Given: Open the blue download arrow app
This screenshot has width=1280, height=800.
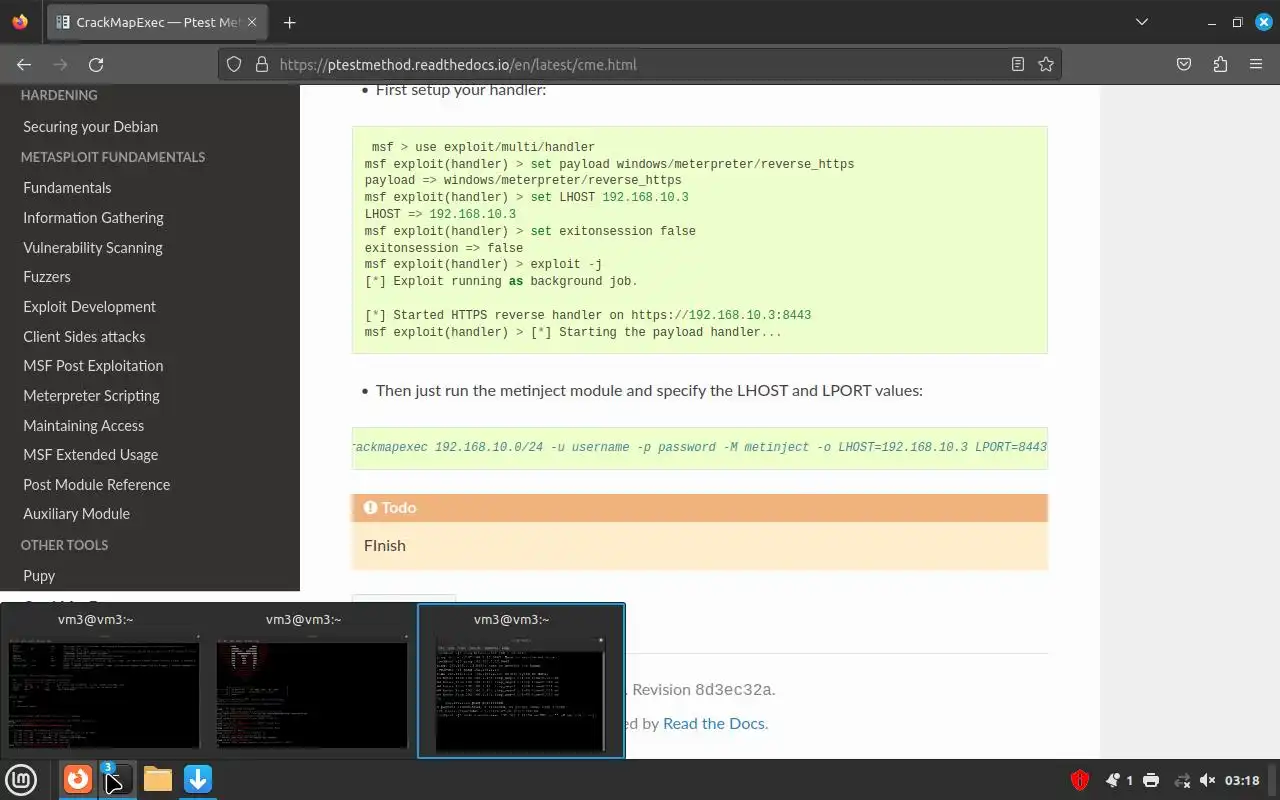Looking at the screenshot, I should [x=198, y=779].
